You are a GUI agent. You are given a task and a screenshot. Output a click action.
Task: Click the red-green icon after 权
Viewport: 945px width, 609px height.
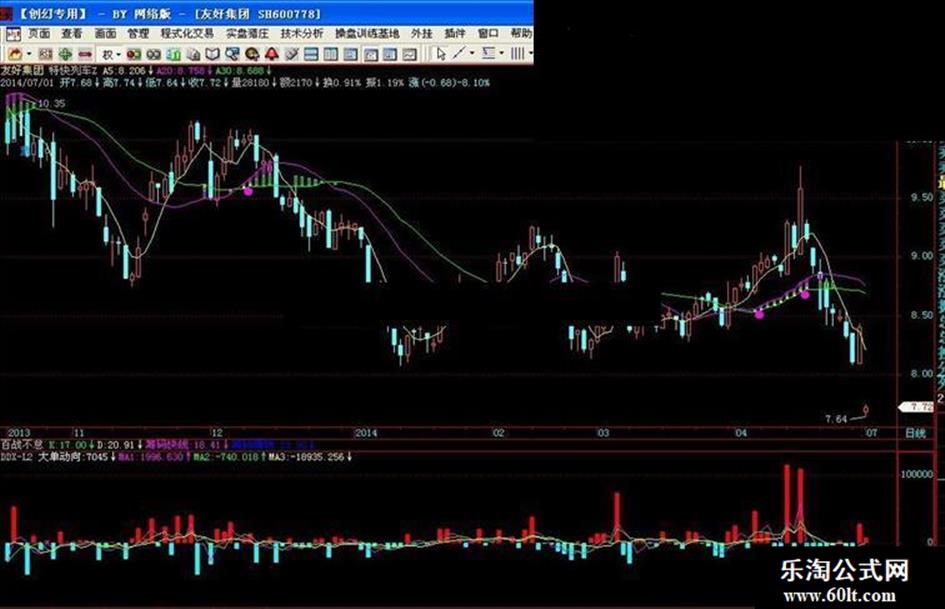pos(134,54)
